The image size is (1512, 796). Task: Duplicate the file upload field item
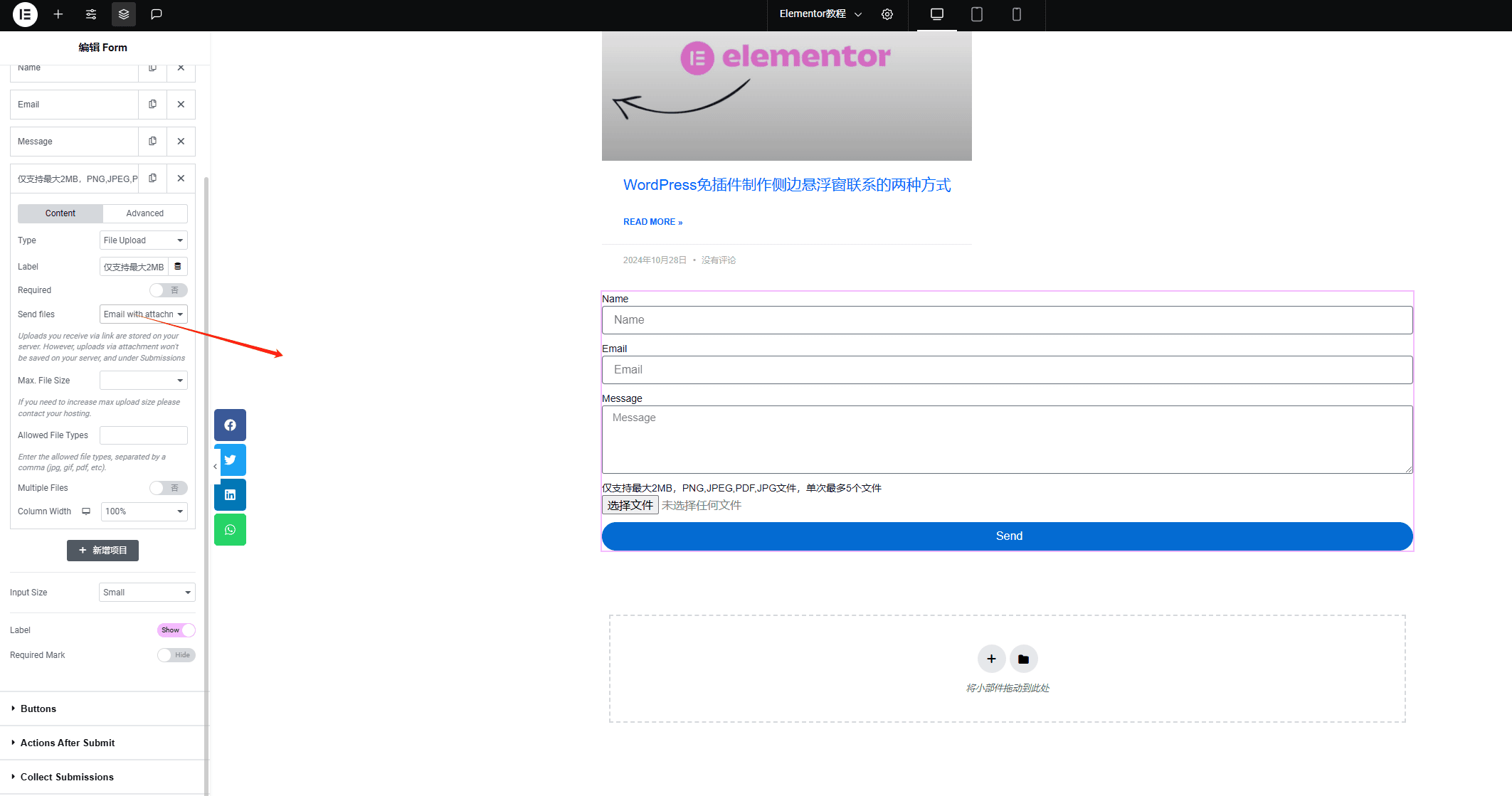pos(152,179)
